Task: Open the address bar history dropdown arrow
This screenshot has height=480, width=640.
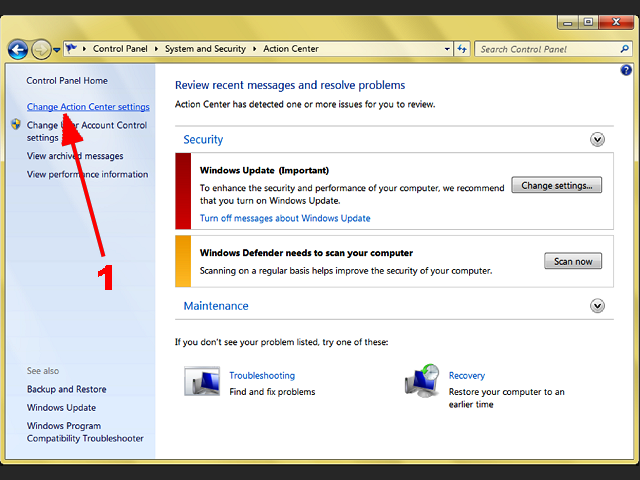Action: pyautogui.click(x=447, y=49)
